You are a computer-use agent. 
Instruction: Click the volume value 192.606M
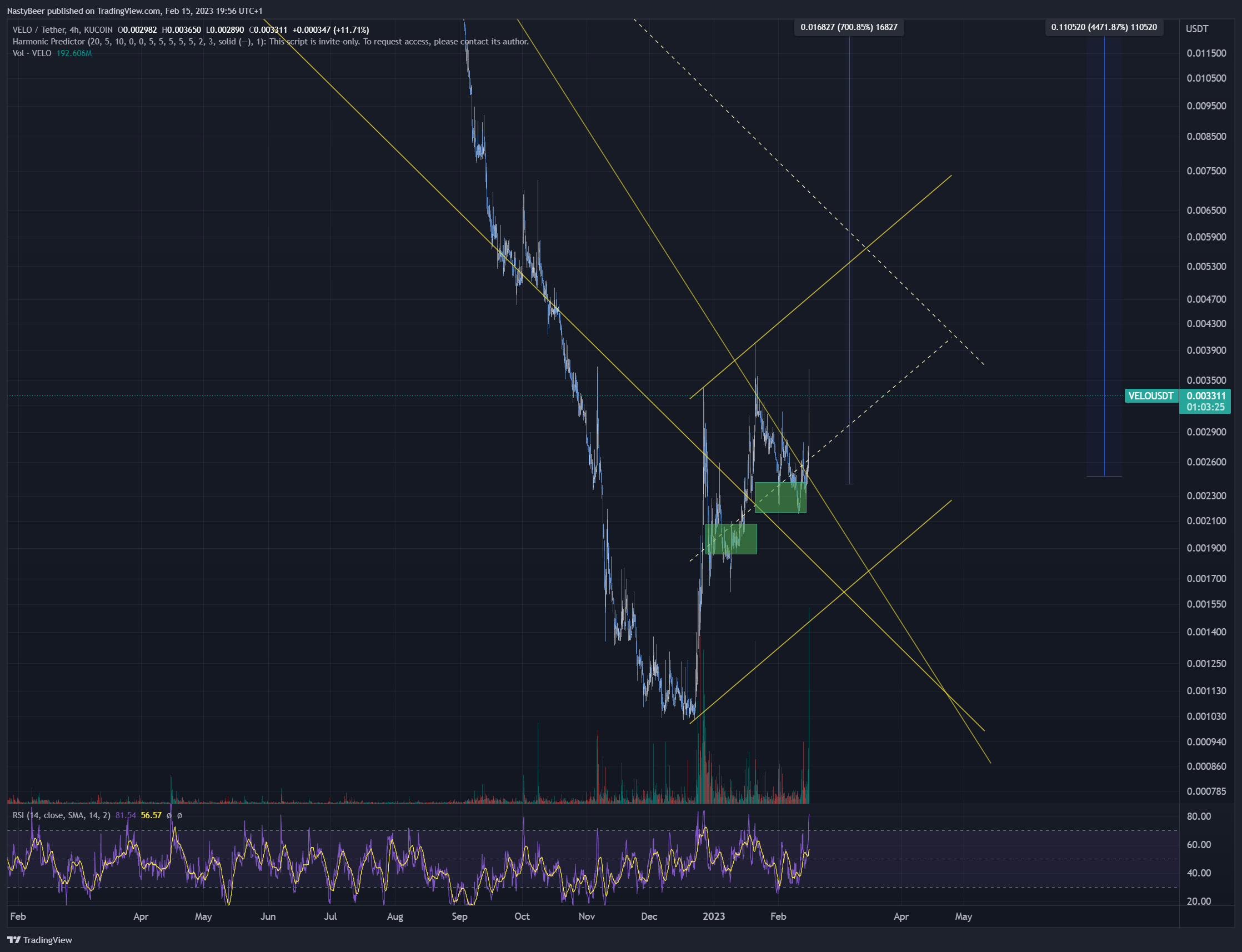74,53
